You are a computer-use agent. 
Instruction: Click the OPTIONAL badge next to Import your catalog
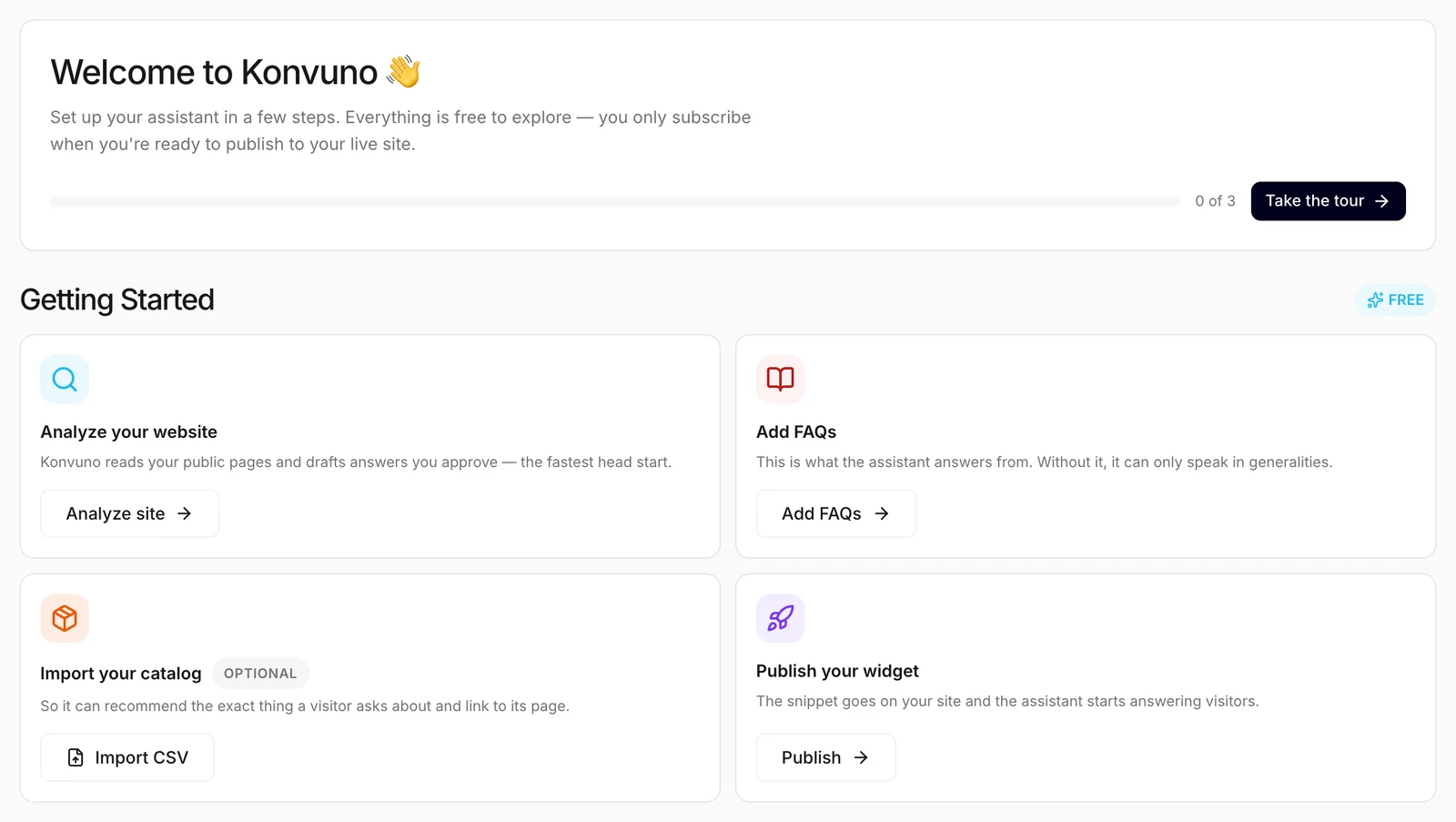[x=260, y=674]
